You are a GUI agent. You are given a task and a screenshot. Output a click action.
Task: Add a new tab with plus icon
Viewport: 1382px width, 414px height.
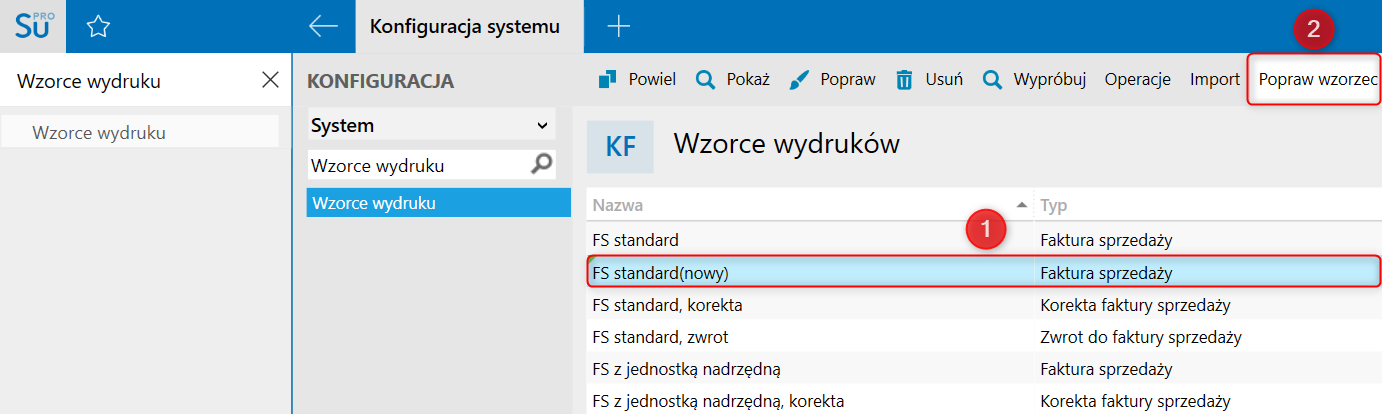[x=619, y=26]
